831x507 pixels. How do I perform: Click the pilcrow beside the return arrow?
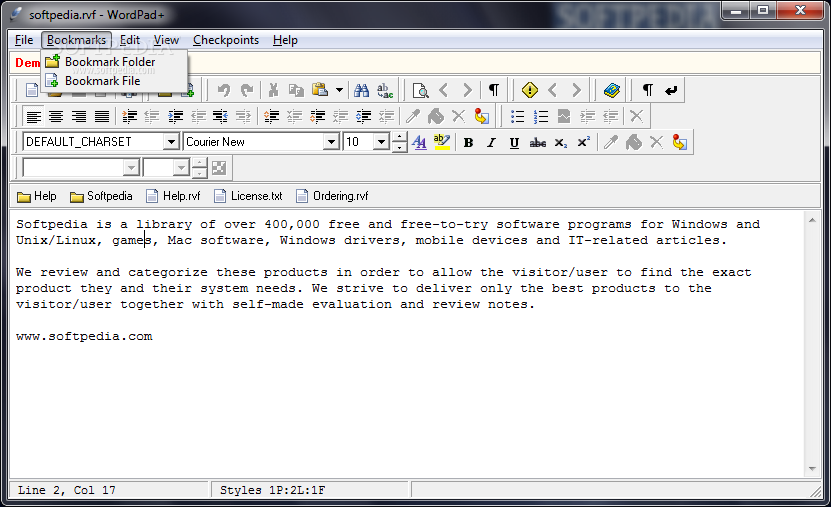point(648,90)
